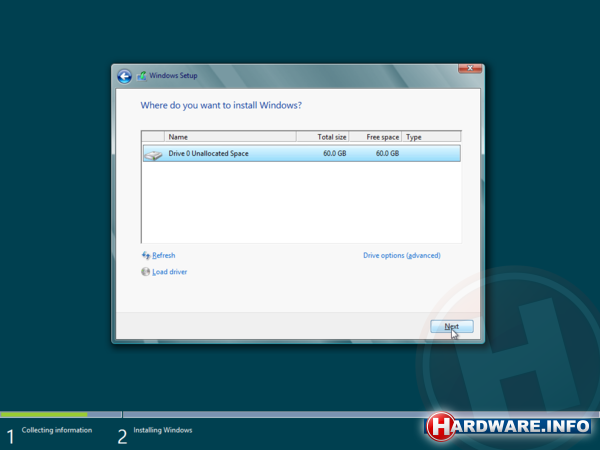Sort by Total size column header
Image resolution: width=600 pixels, height=450 pixels.
[323, 137]
